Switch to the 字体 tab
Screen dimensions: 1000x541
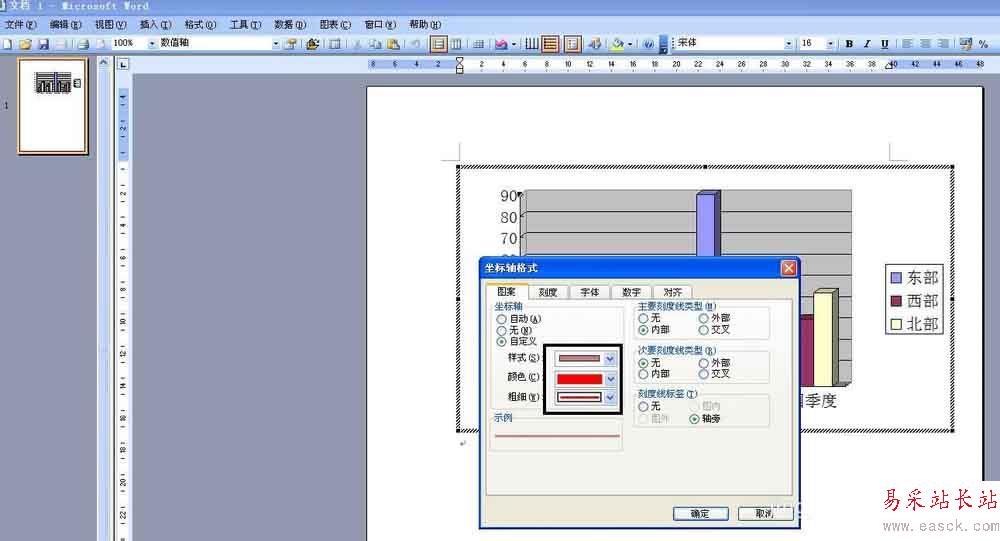(590, 292)
